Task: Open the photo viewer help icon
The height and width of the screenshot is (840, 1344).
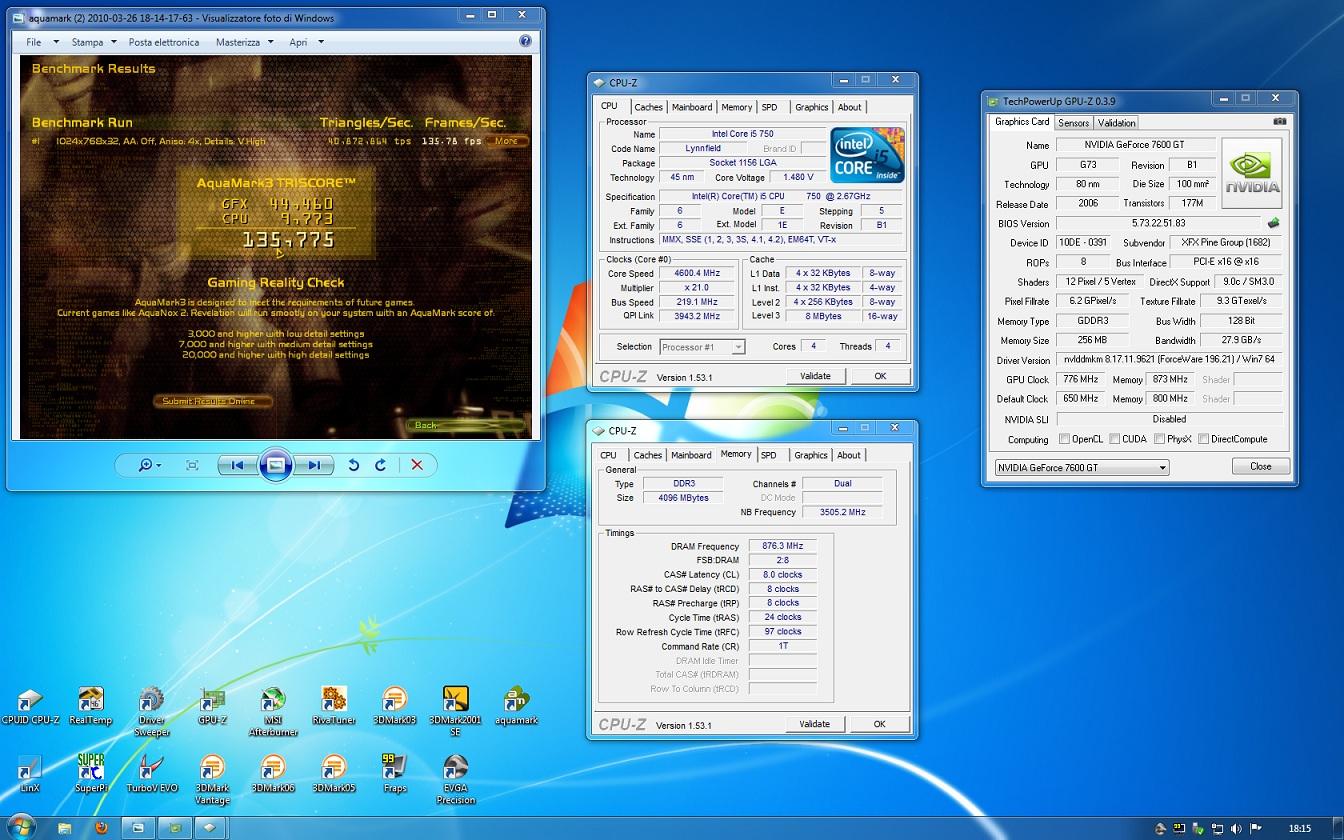Action: click(x=526, y=41)
